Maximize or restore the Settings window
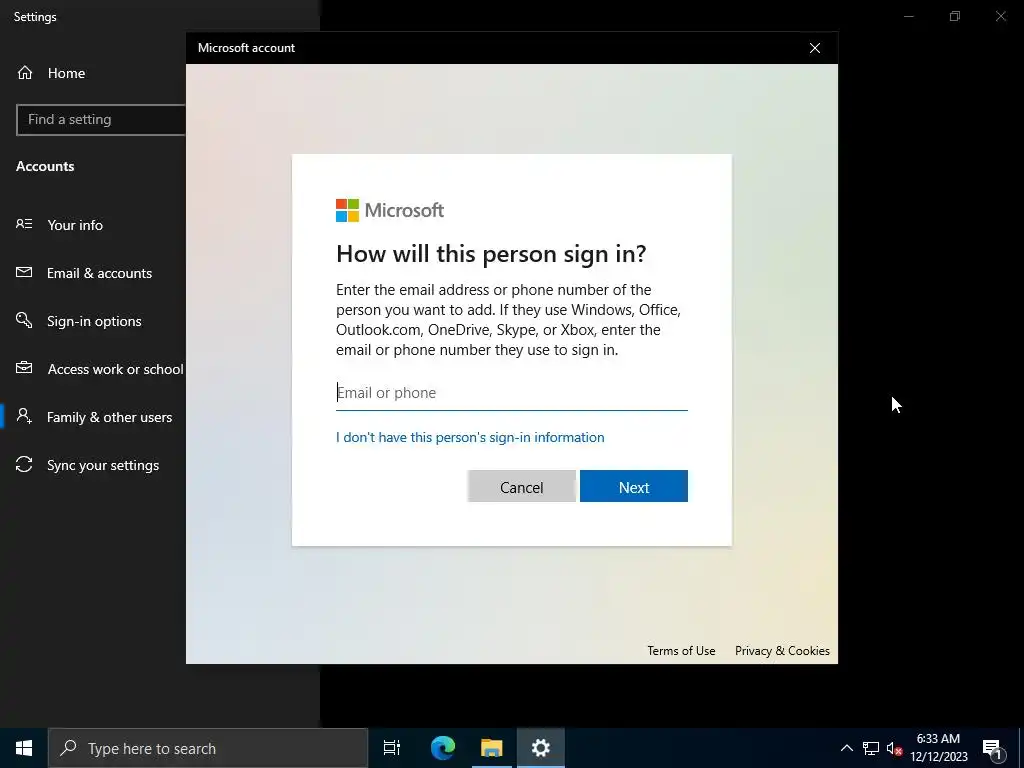1024x768 pixels. coord(955,16)
